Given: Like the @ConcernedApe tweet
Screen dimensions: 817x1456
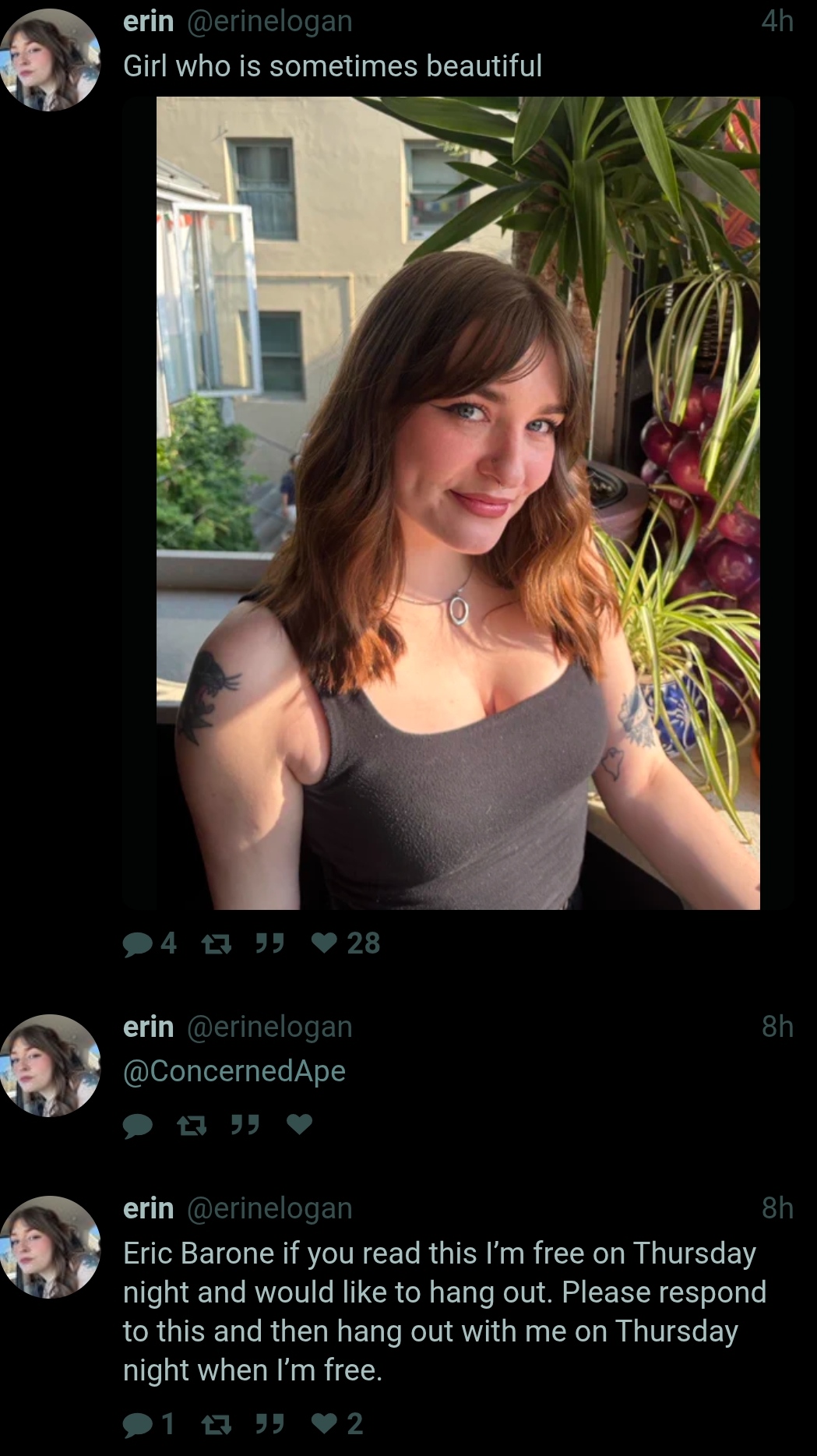Looking at the screenshot, I should click(x=299, y=1124).
